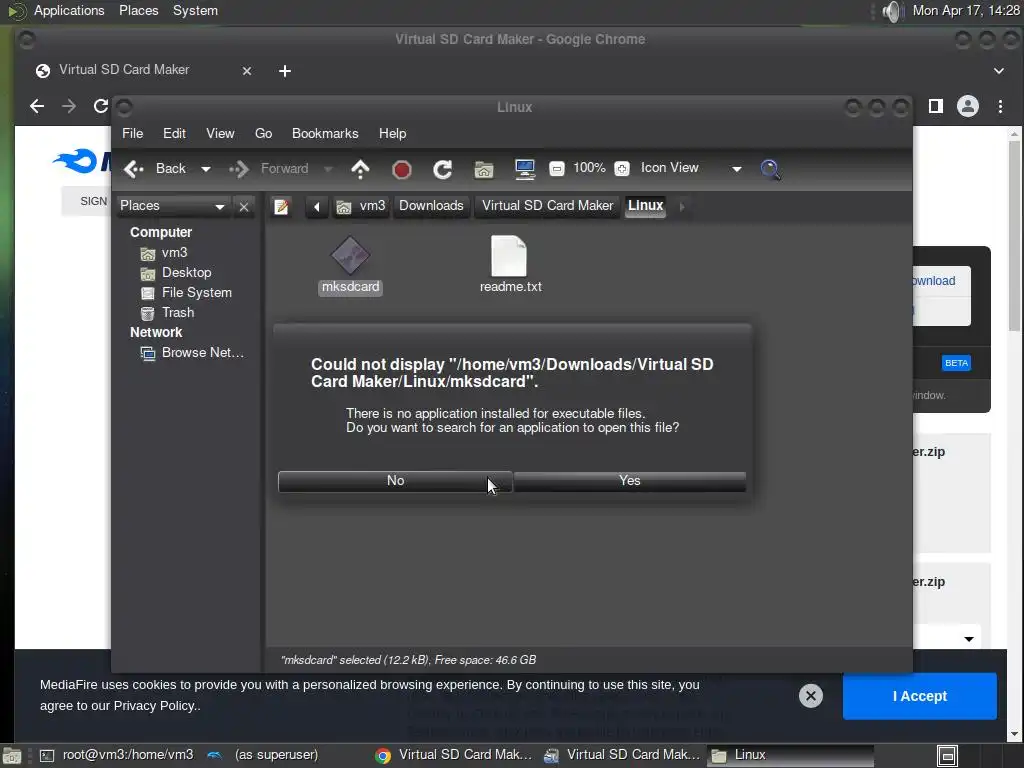Close Chrome tab Virtual SD Card Maker
The height and width of the screenshot is (768, 1024).
coord(247,71)
